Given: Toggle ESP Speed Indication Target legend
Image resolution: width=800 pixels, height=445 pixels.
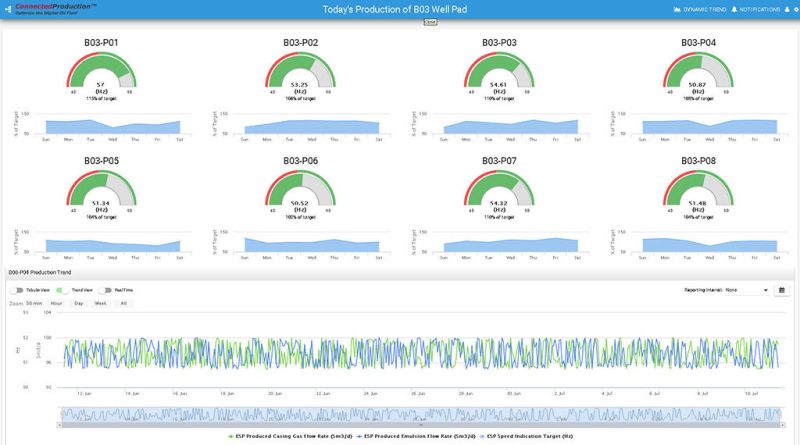Looking at the screenshot, I should (526, 436).
